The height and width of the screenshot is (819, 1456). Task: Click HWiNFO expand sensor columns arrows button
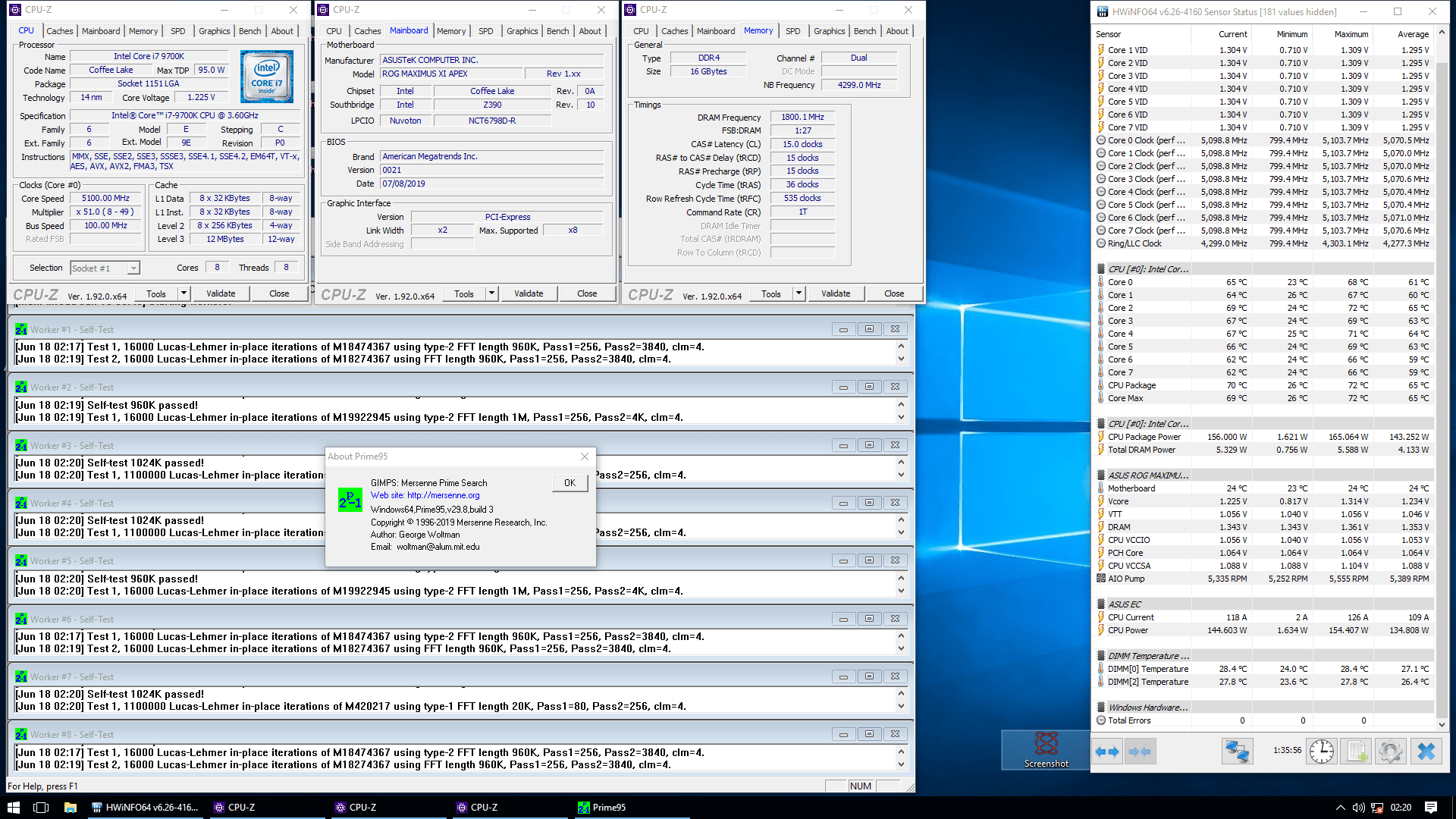[1107, 752]
